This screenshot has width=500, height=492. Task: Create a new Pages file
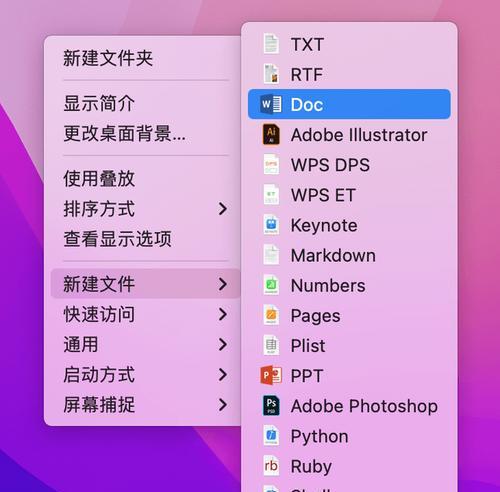tap(349, 315)
